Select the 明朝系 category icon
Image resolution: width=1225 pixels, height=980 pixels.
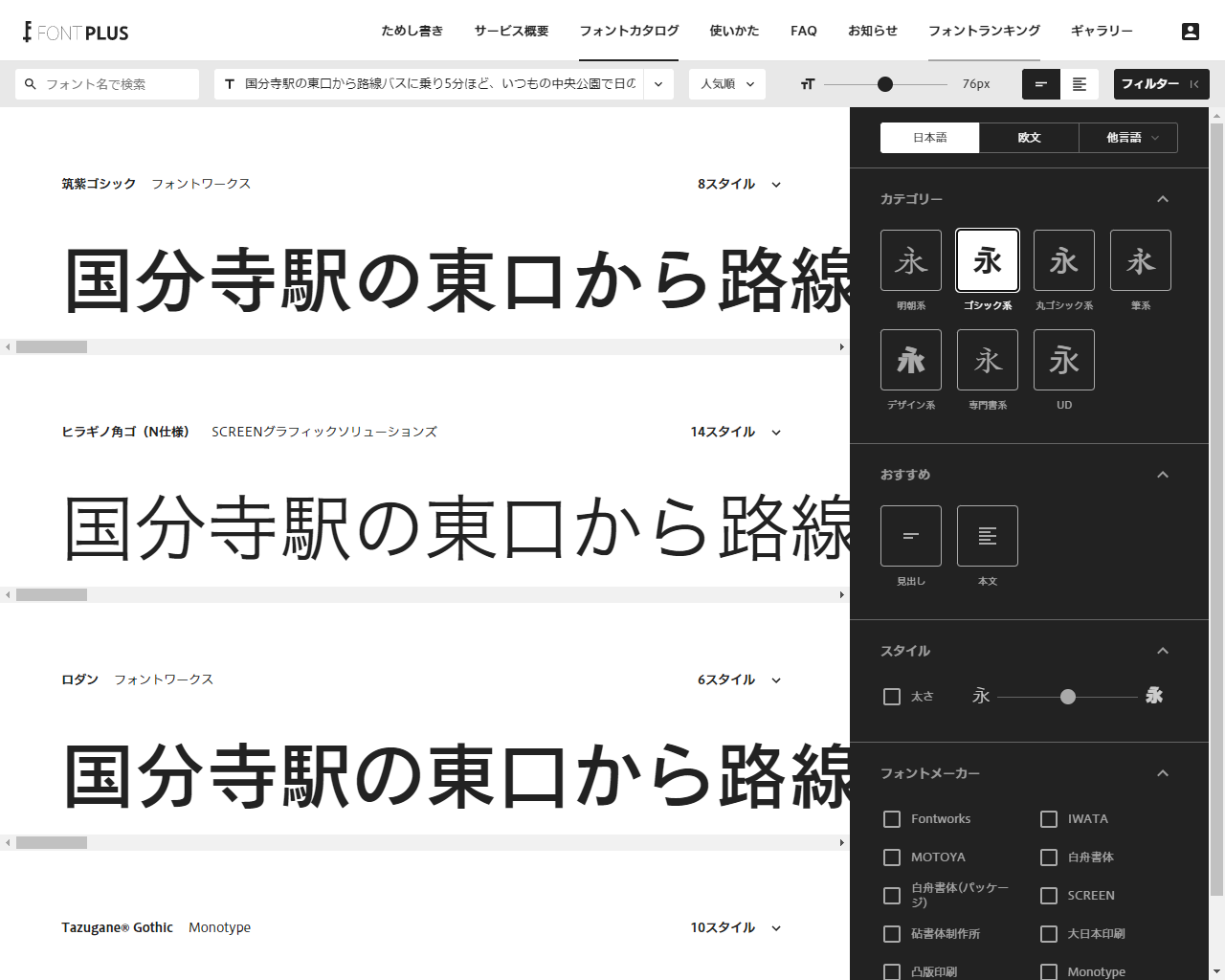(910, 259)
